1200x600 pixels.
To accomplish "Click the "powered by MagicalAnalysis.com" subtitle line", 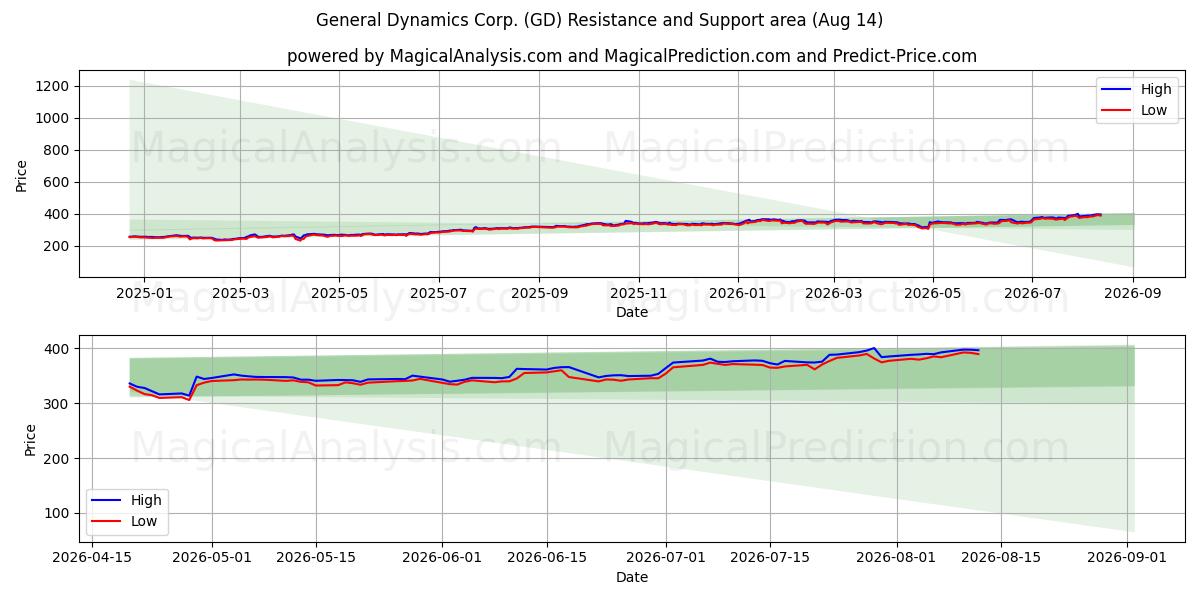I will coord(631,56).
